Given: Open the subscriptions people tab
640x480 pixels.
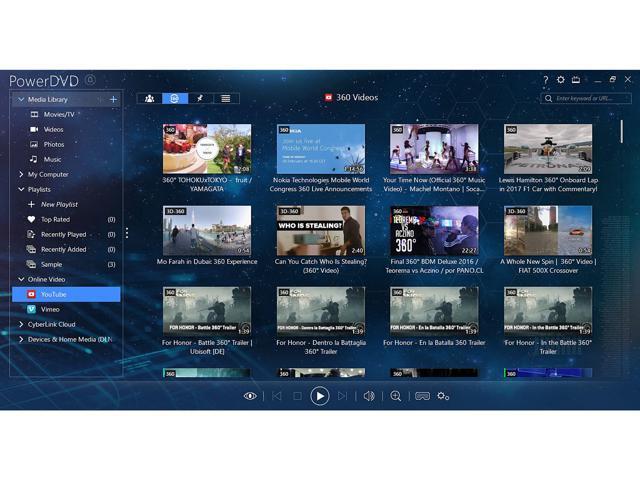Looking at the screenshot, I should (x=149, y=98).
